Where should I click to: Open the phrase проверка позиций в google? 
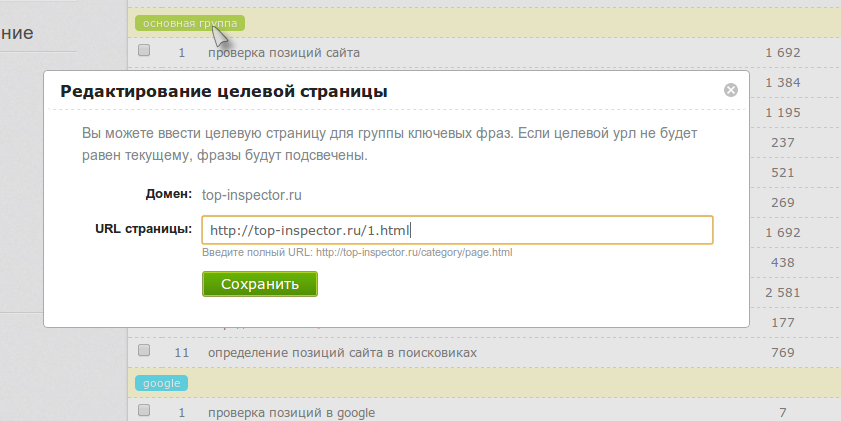pyautogui.click(x=291, y=413)
